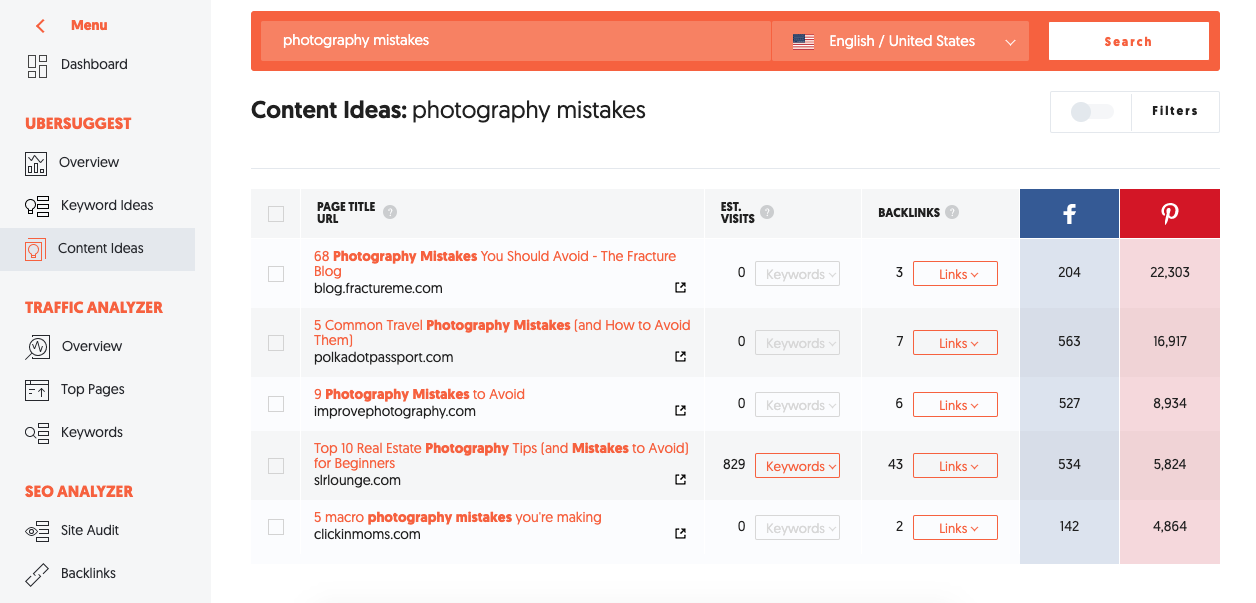
Task: Click the back arrow next to Menu
Action: click(40, 26)
